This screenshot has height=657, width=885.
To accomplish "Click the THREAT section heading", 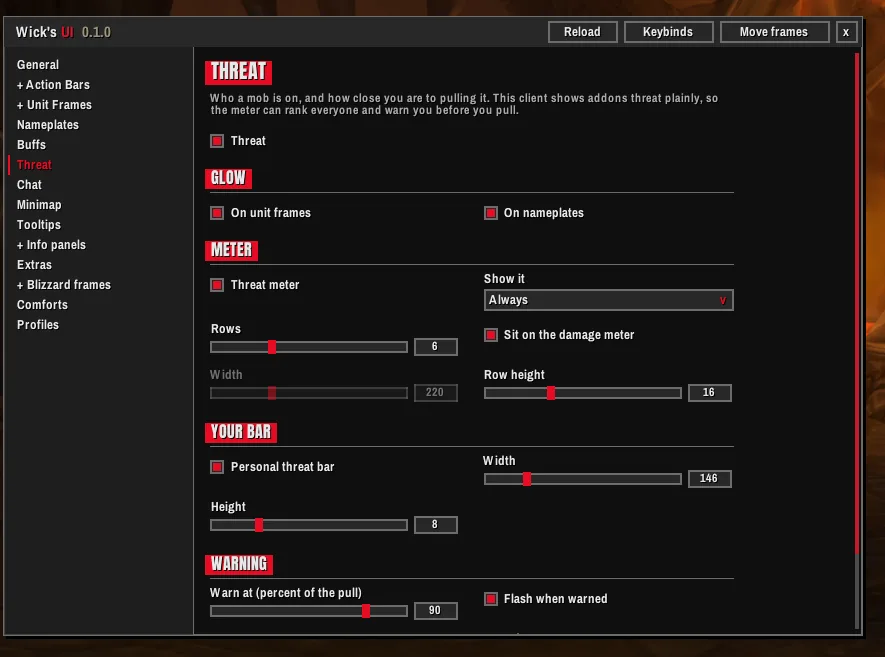I will pyautogui.click(x=238, y=72).
